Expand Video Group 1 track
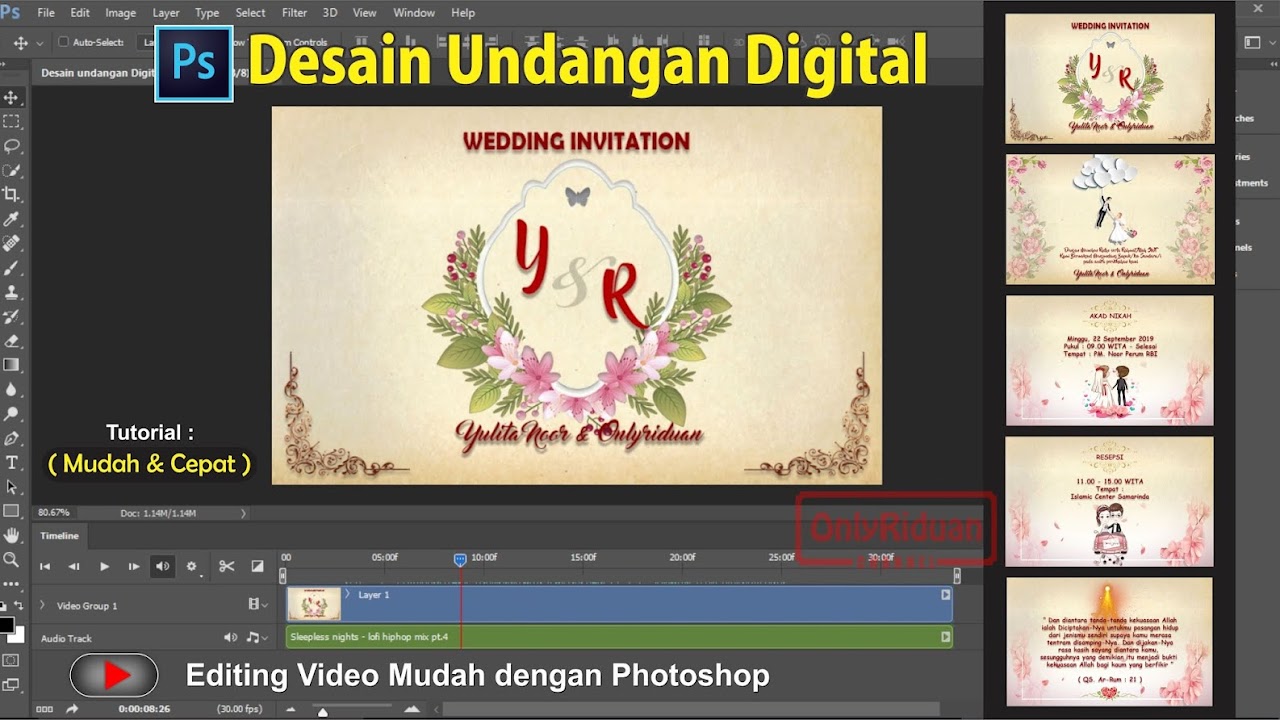Image resolution: width=1280 pixels, height=720 pixels. coord(42,605)
